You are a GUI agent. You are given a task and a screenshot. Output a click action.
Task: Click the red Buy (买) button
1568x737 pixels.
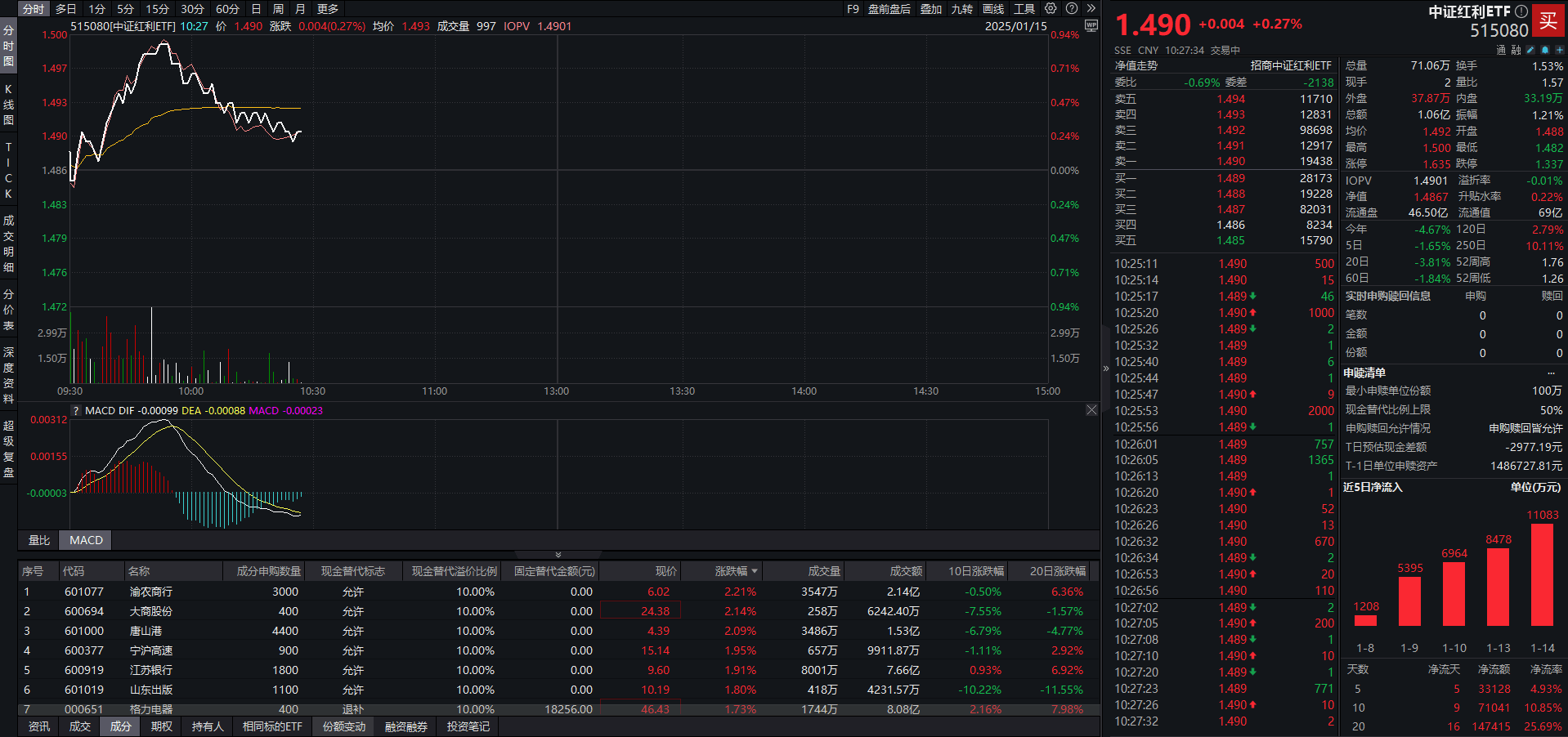pyautogui.click(x=1548, y=21)
